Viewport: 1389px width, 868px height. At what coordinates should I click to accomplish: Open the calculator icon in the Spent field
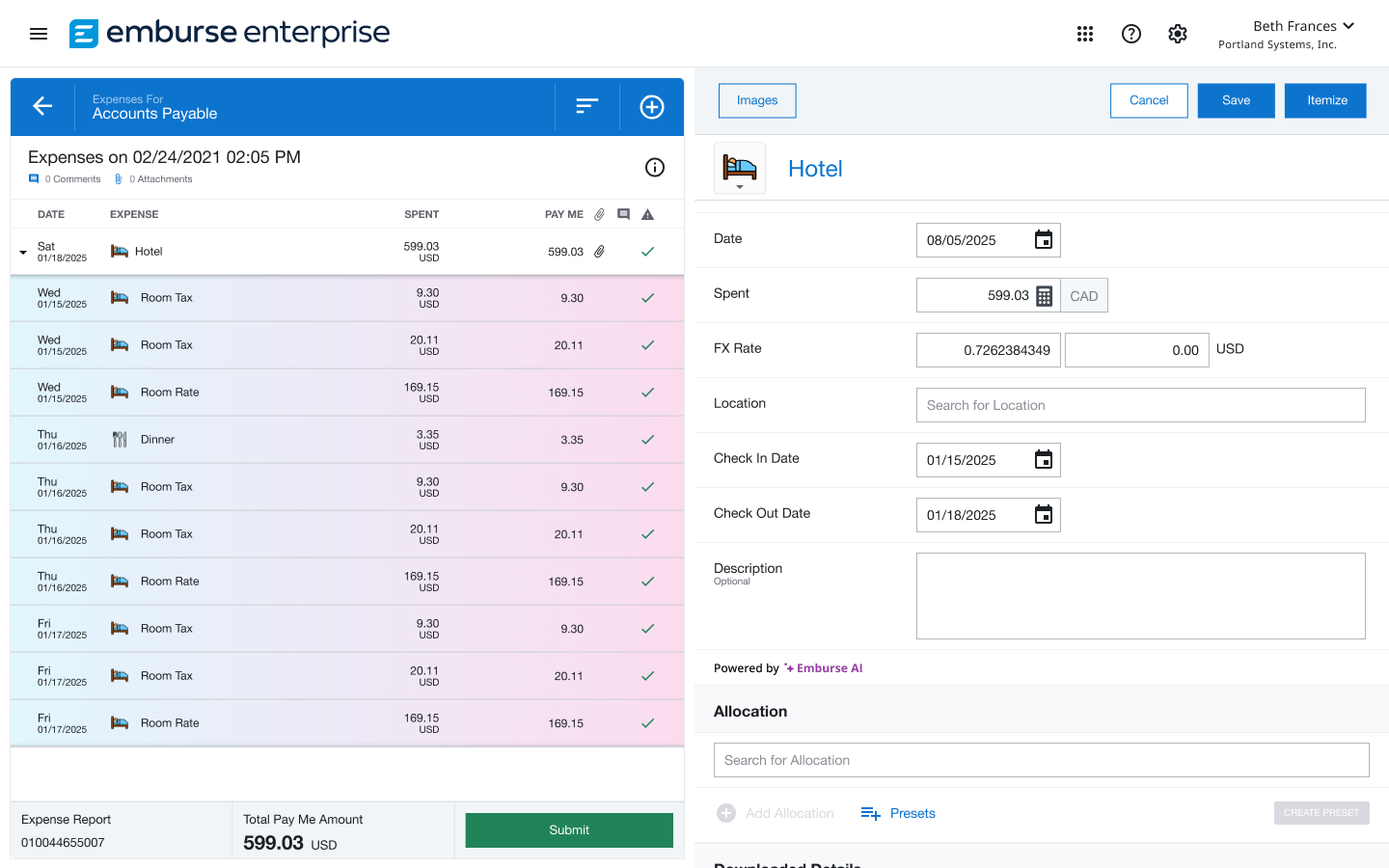tap(1044, 294)
